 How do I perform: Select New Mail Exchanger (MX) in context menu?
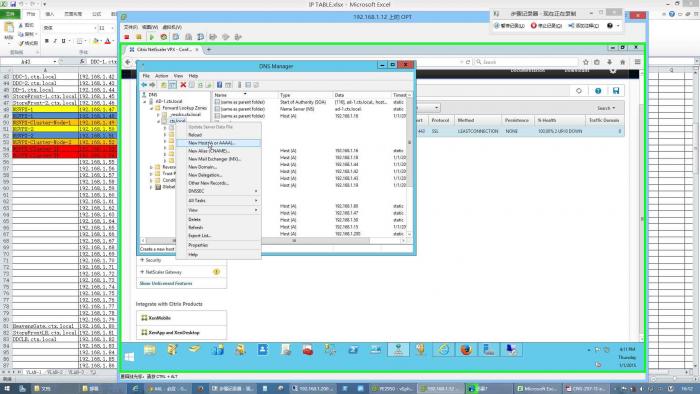point(218,159)
